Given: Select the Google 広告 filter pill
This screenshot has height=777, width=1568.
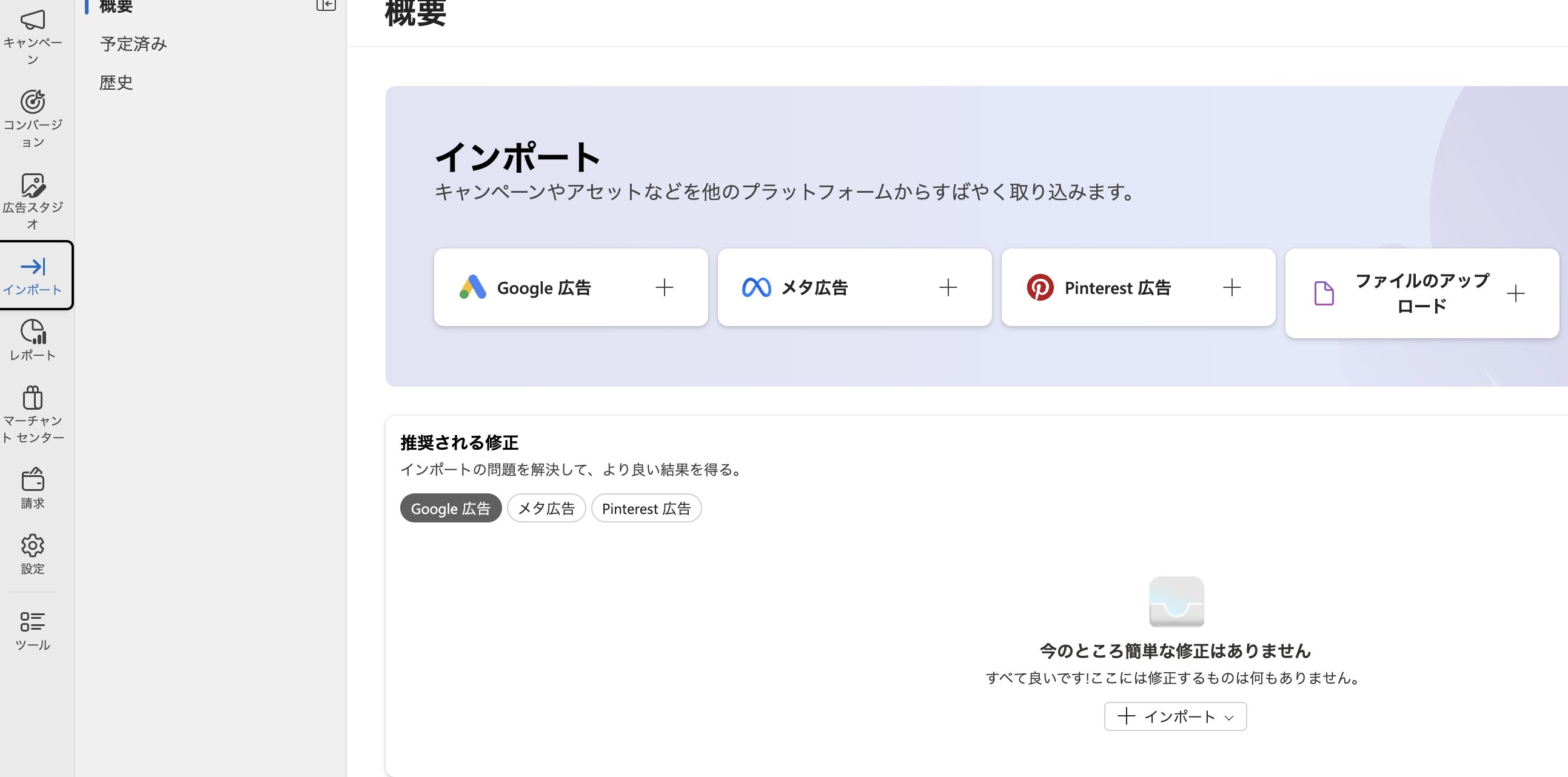Looking at the screenshot, I should coord(451,509).
